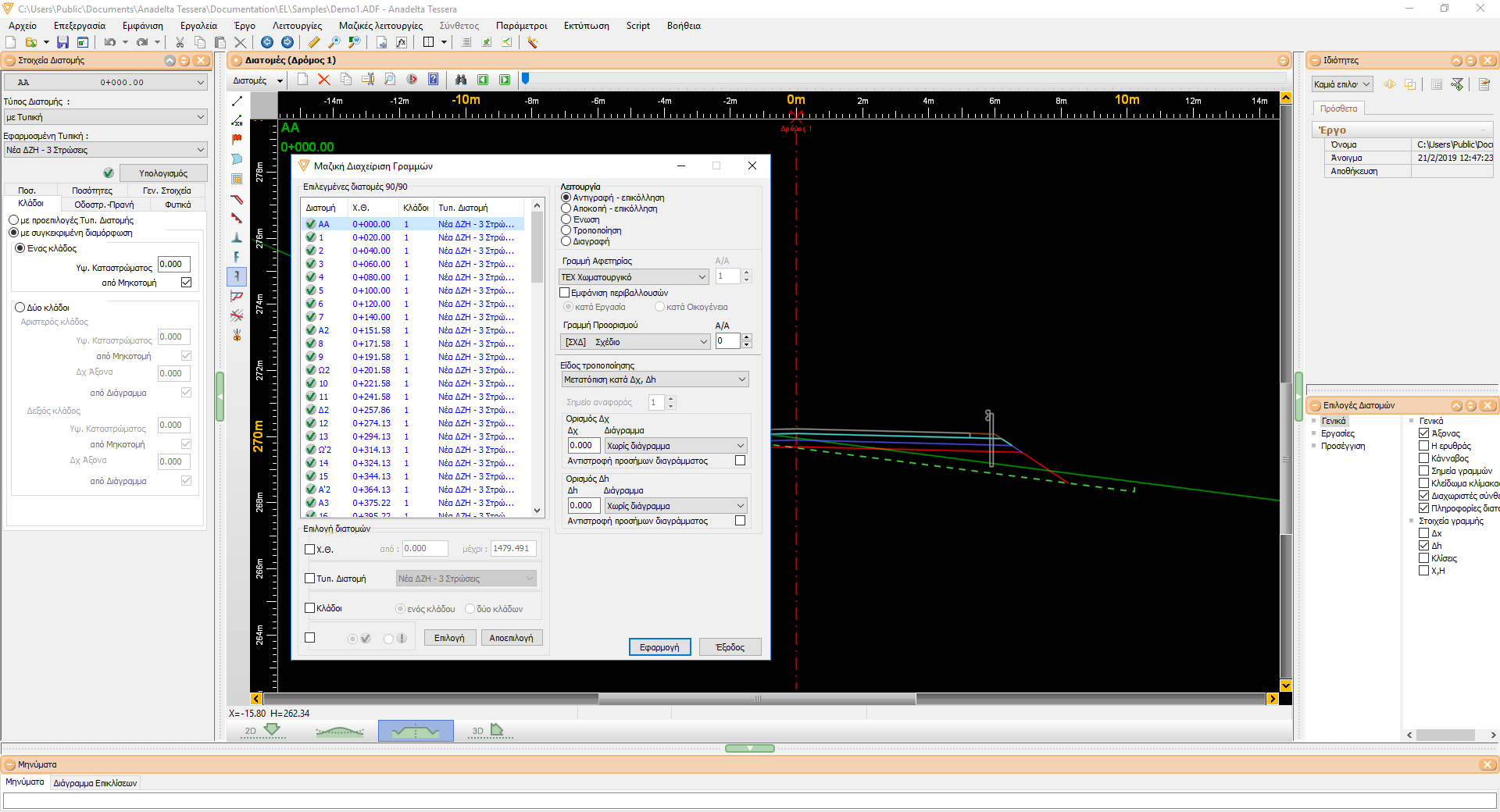Image resolution: width=1500 pixels, height=812 pixels.
Task: Click the blue question mark help icon
Action: pyautogui.click(x=434, y=80)
